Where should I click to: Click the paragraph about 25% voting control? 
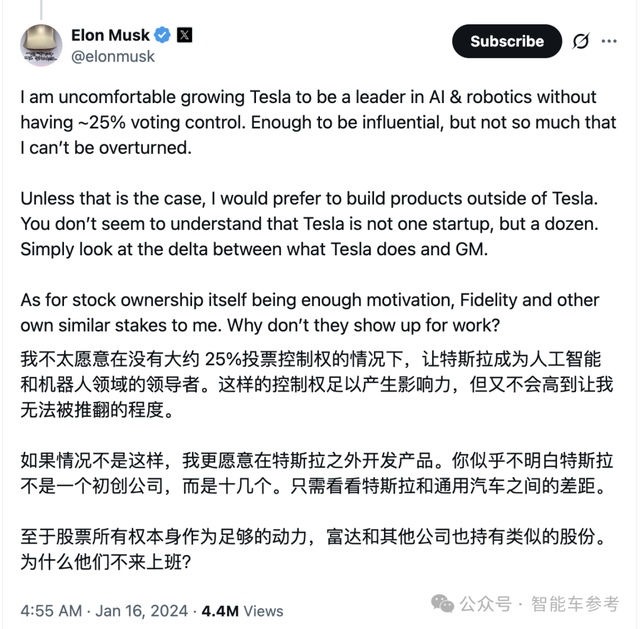(x=308, y=122)
